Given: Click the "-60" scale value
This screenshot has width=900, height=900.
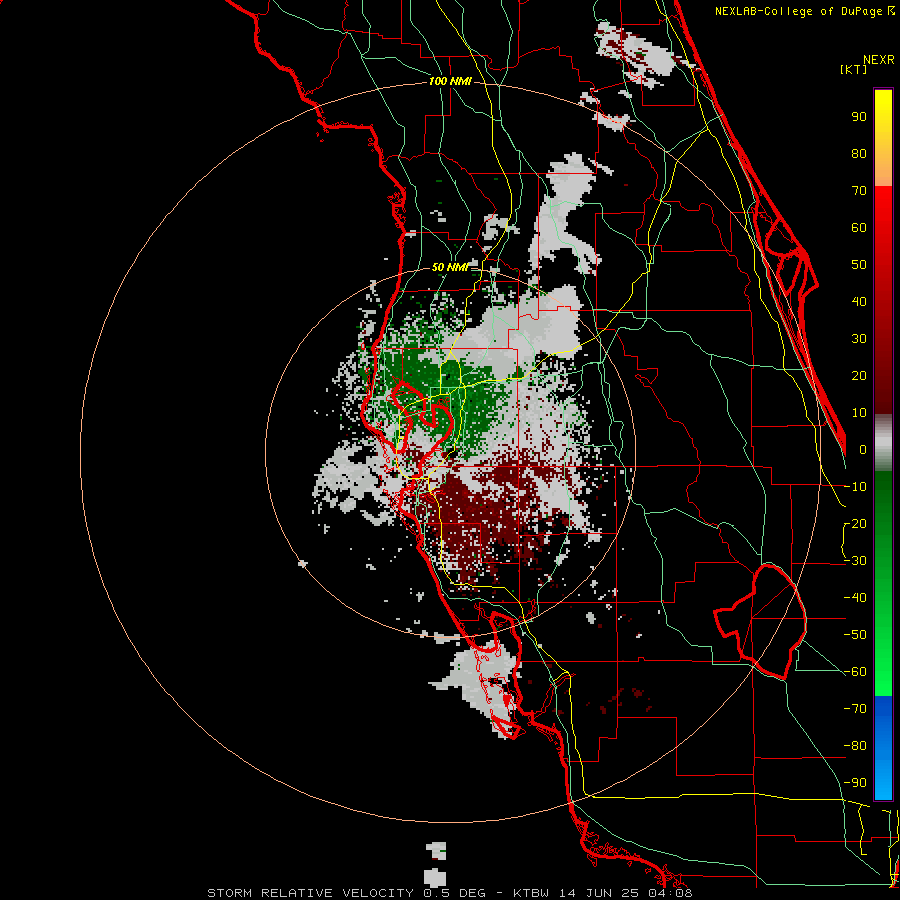Looking at the screenshot, I should point(855,672).
